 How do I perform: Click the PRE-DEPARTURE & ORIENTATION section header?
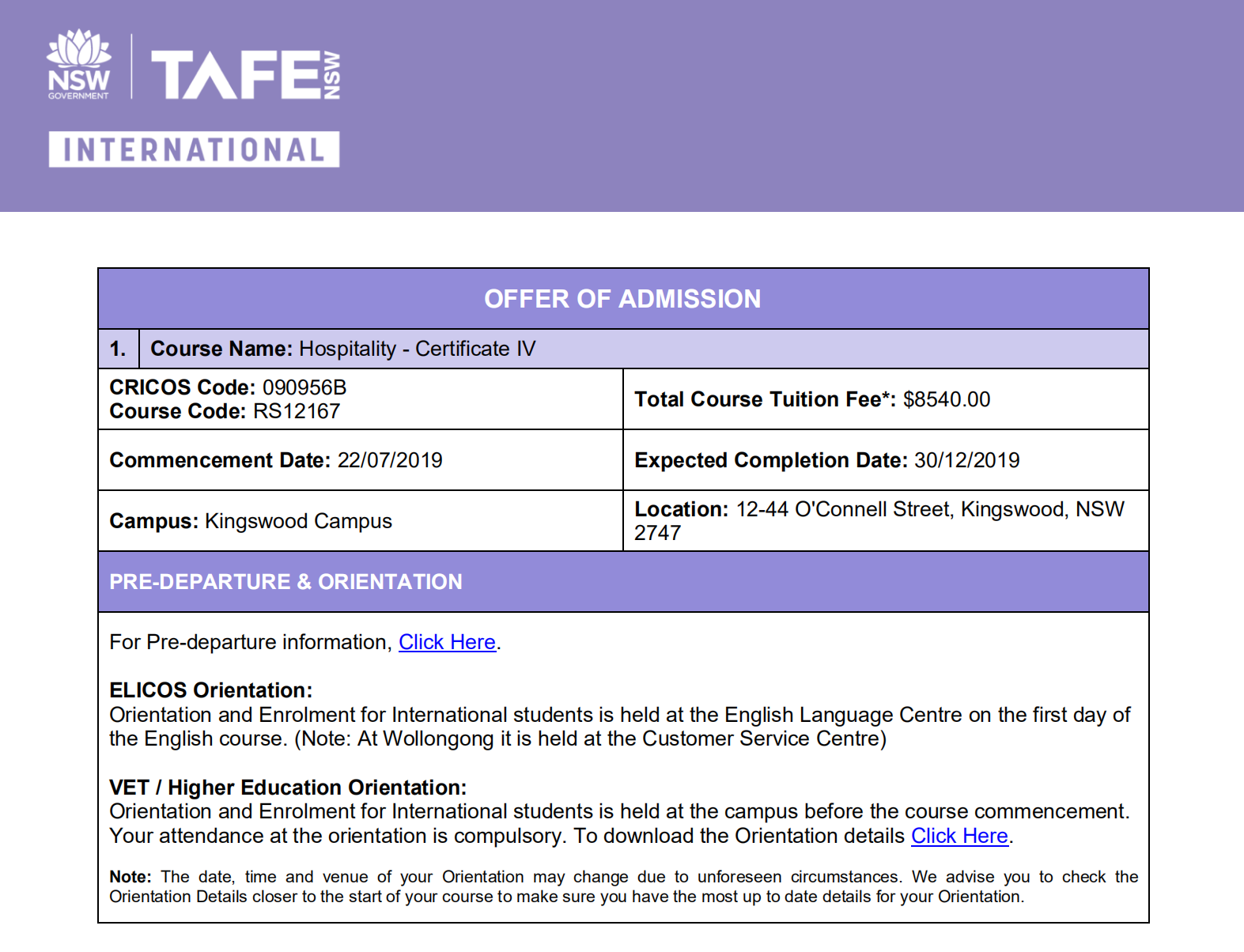click(285, 582)
